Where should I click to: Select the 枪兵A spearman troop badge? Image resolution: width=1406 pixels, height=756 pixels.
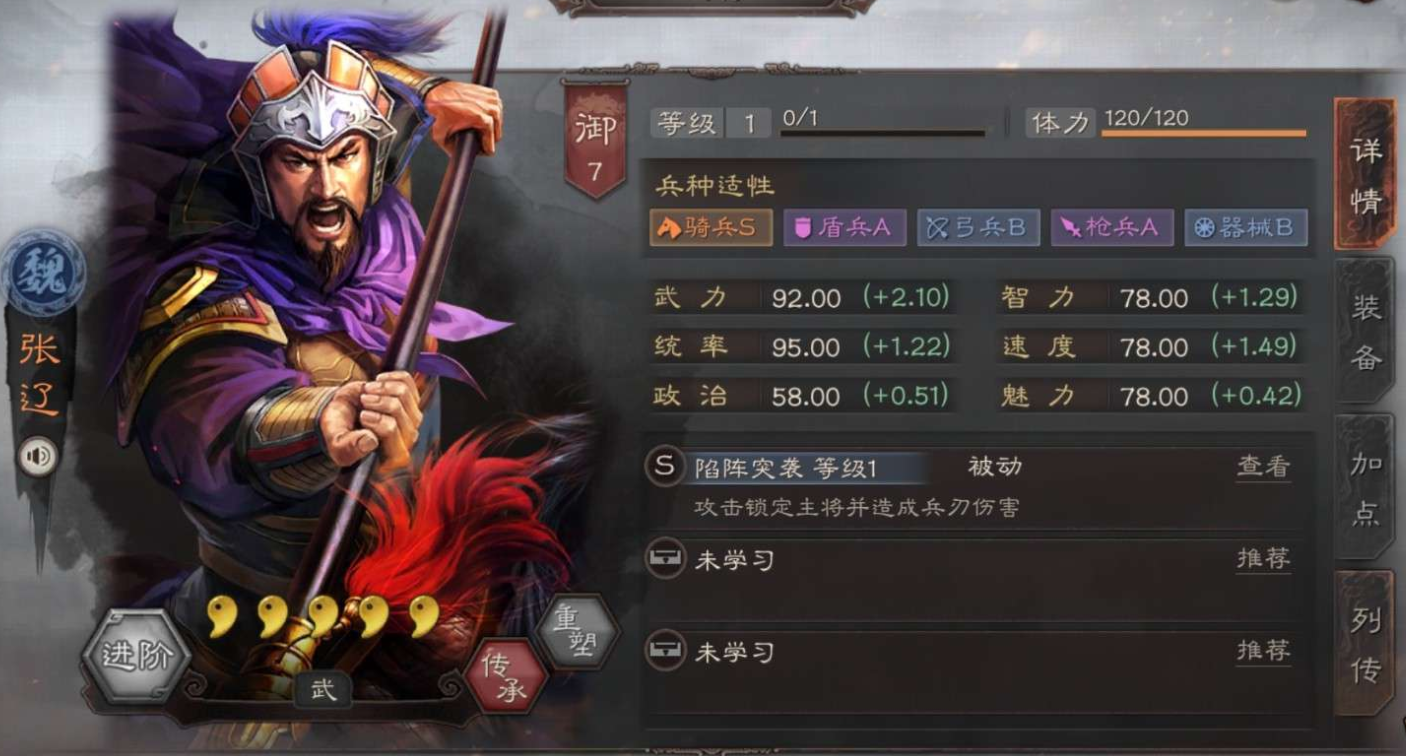click(1112, 228)
